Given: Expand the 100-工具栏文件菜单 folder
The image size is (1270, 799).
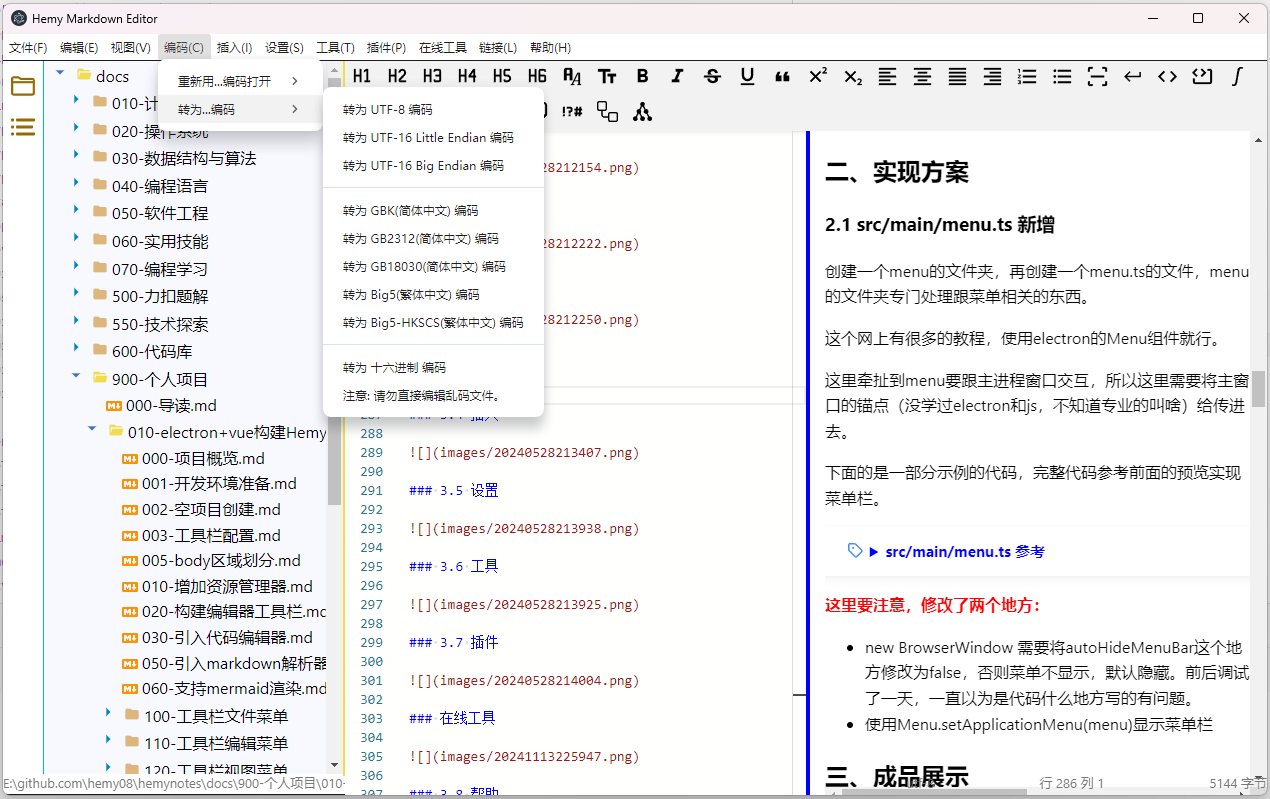Looking at the screenshot, I should click(x=109, y=715).
